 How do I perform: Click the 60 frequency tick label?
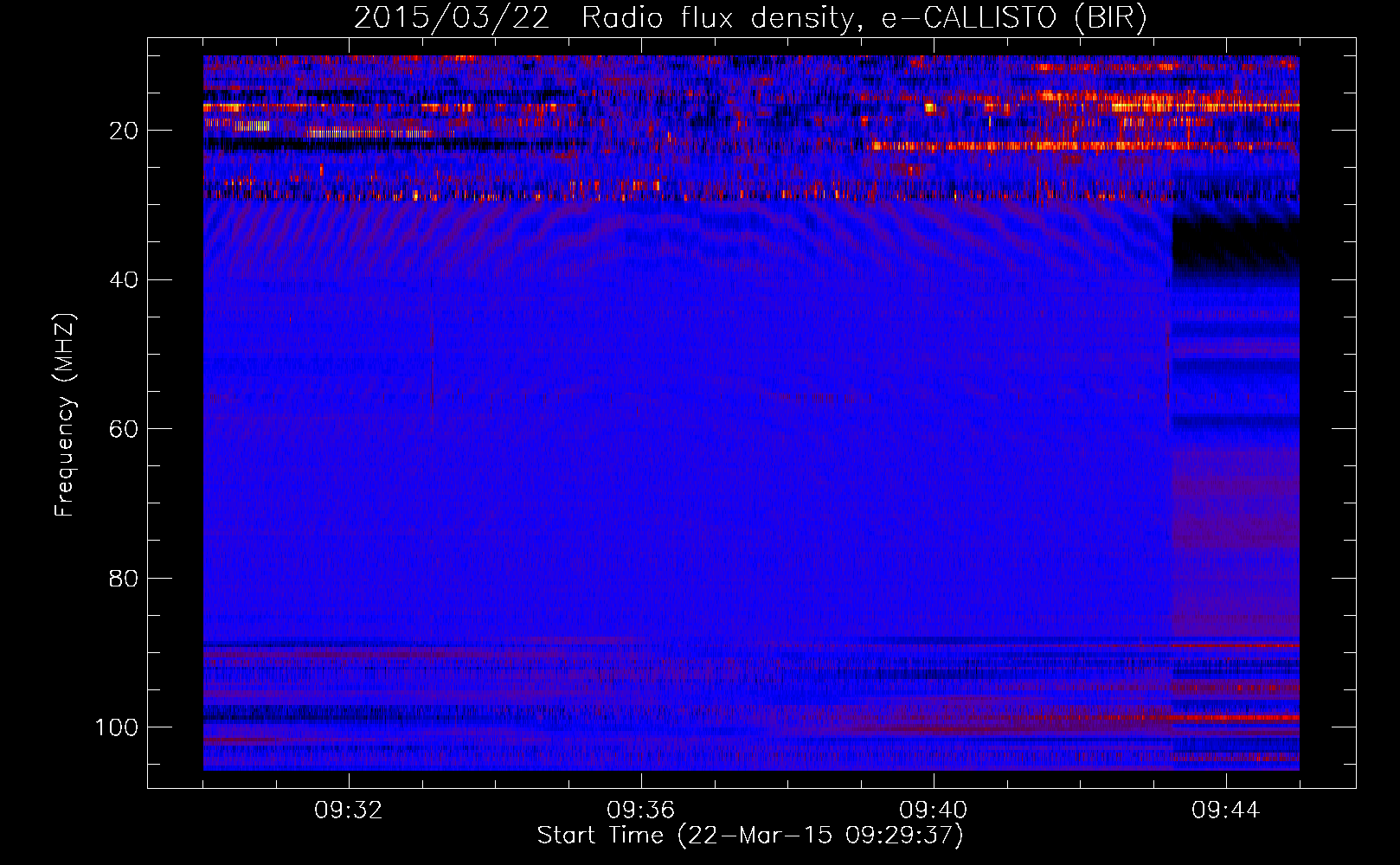pos(124,429)
